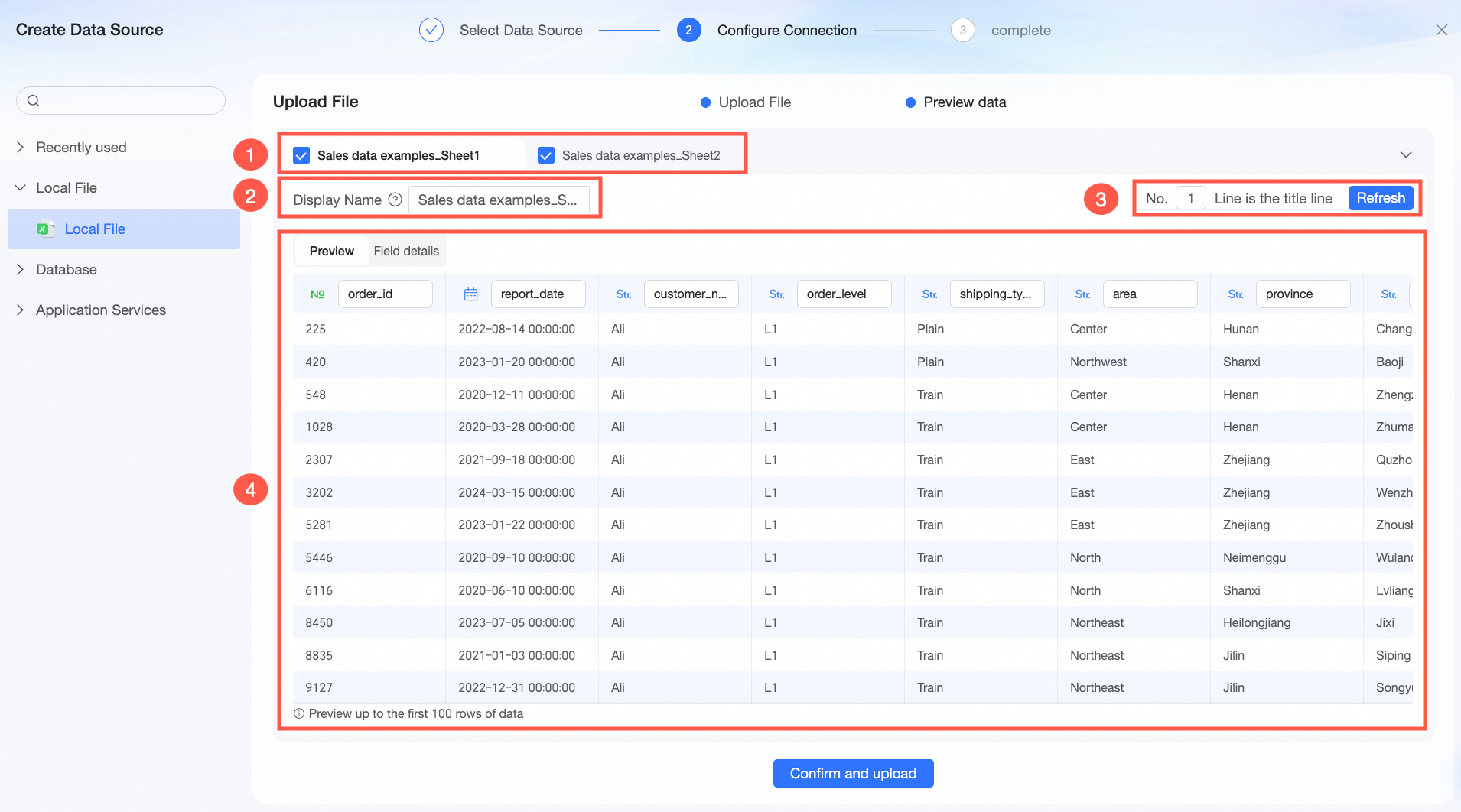This screenshot has height=812, width=1461.
Task: Expand the Recently used section
Action: tap(21, 147)
